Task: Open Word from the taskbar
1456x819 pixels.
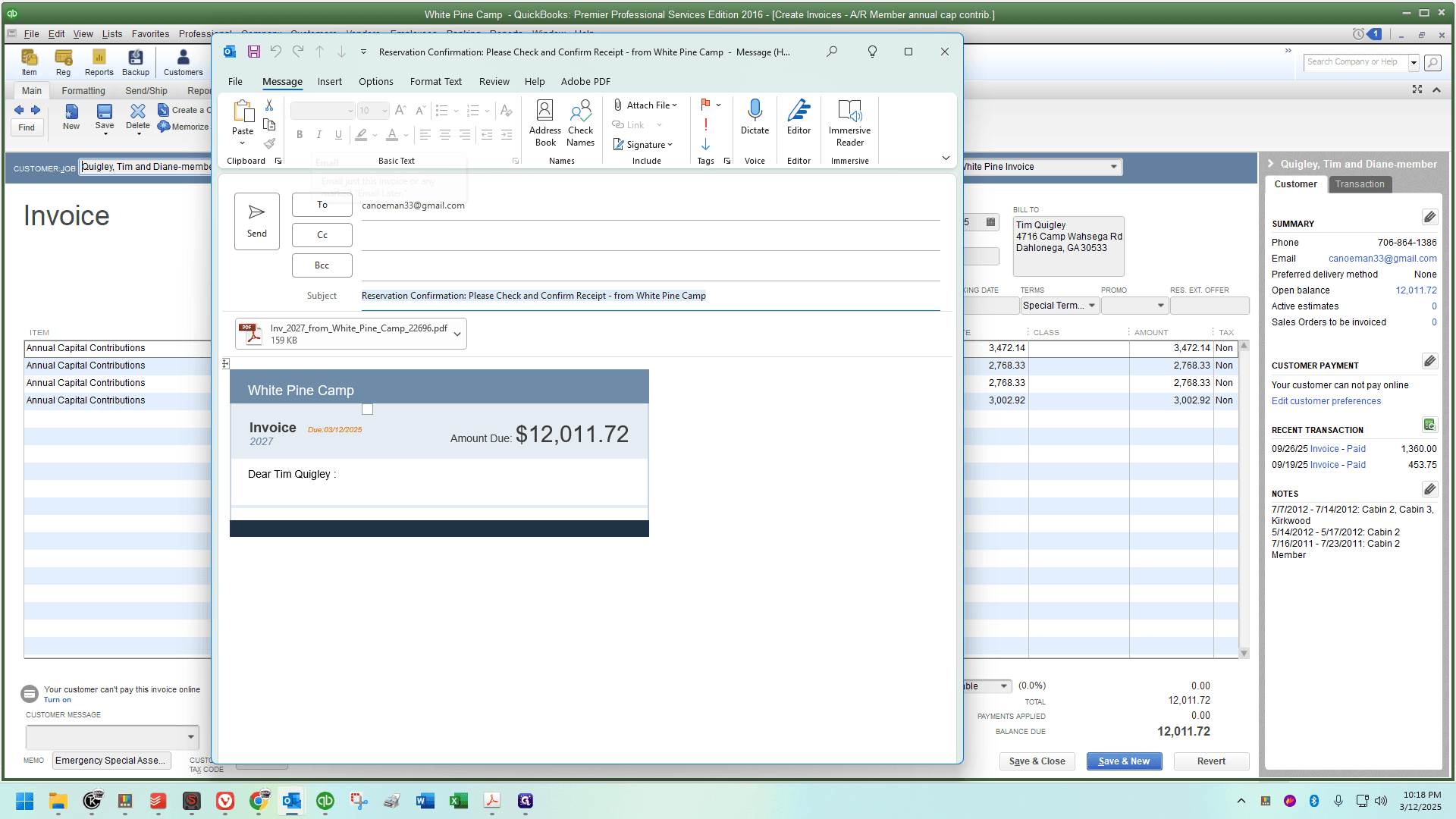Action: [x=425, y=801]
